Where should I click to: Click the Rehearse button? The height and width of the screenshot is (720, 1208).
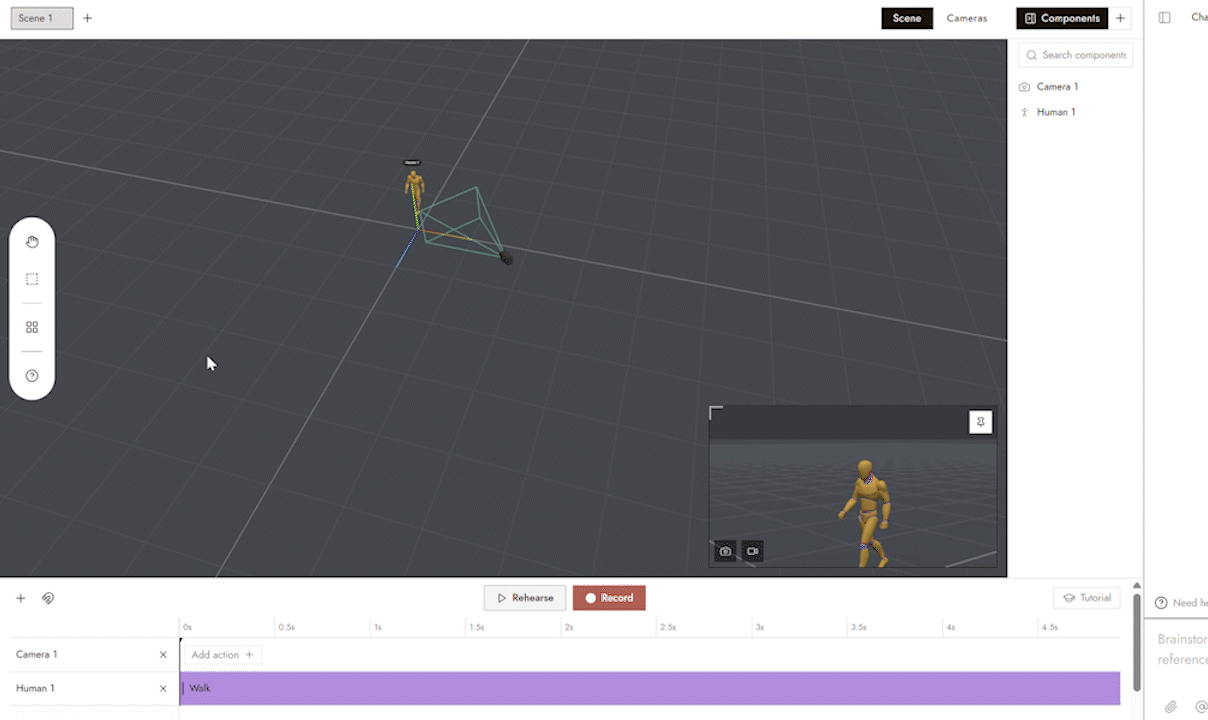point(525,598)
